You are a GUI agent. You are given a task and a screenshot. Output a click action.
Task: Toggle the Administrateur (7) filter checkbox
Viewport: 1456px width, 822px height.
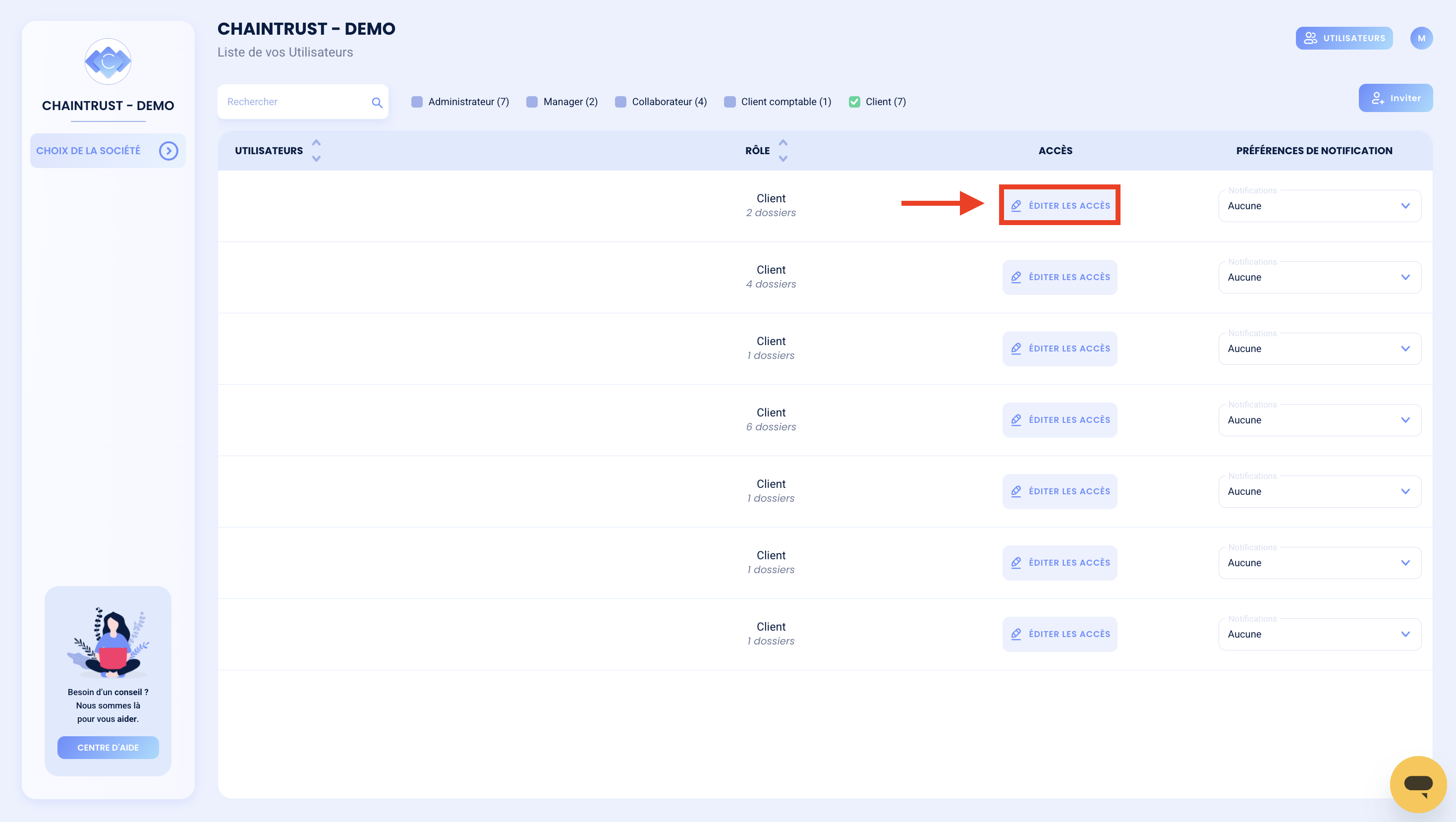pos(417,102)
